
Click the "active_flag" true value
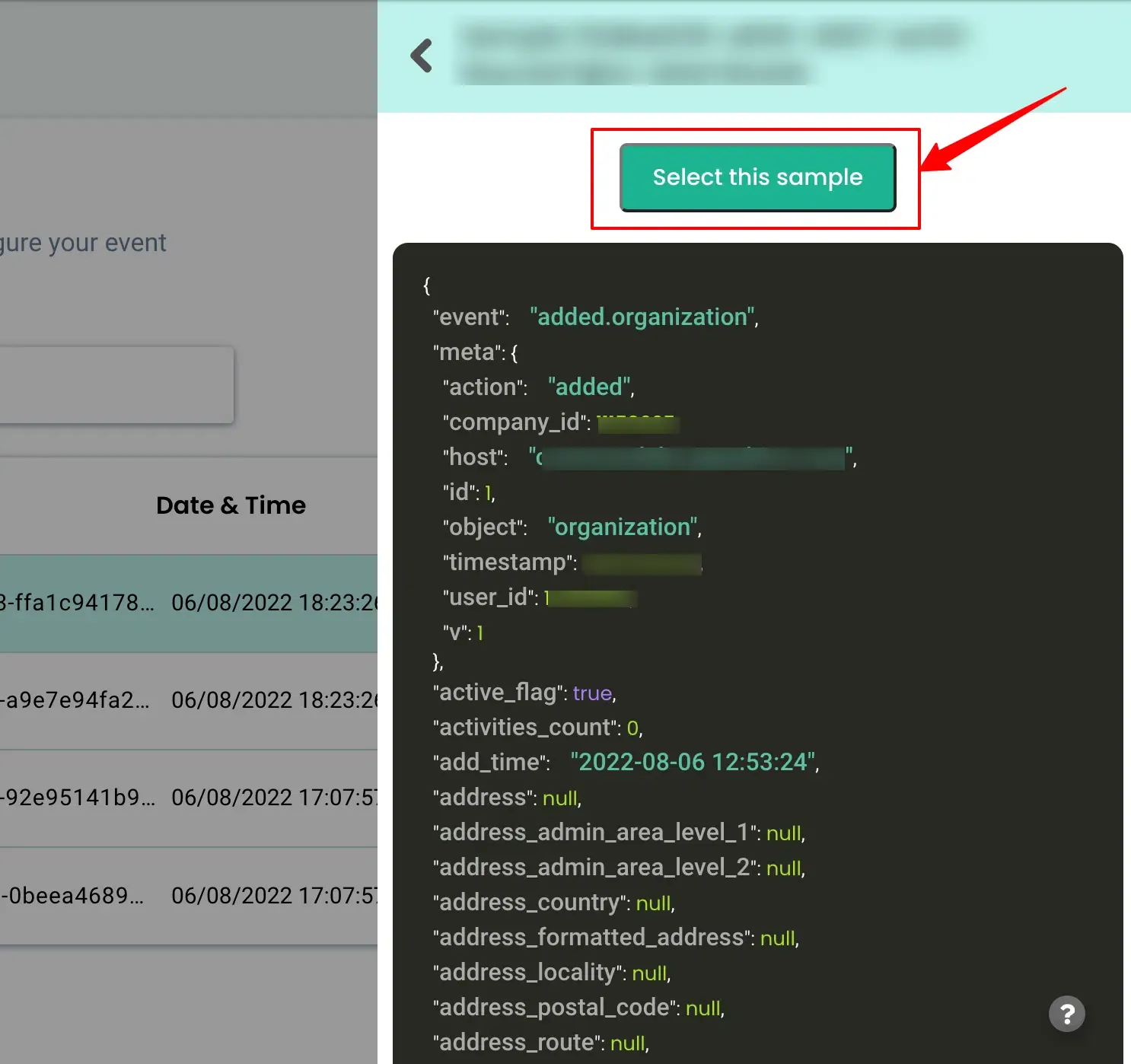[593, 693]
